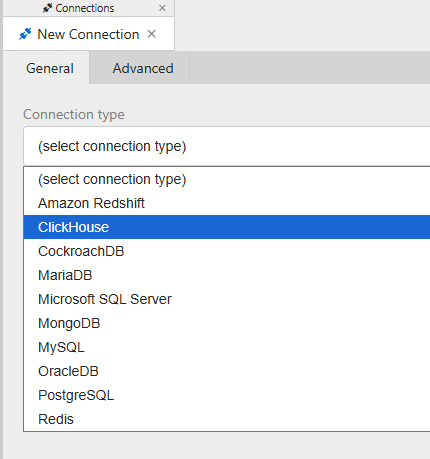
Task: Choose Microsoft SQL Server option
Action: click(x=227, y=299)
